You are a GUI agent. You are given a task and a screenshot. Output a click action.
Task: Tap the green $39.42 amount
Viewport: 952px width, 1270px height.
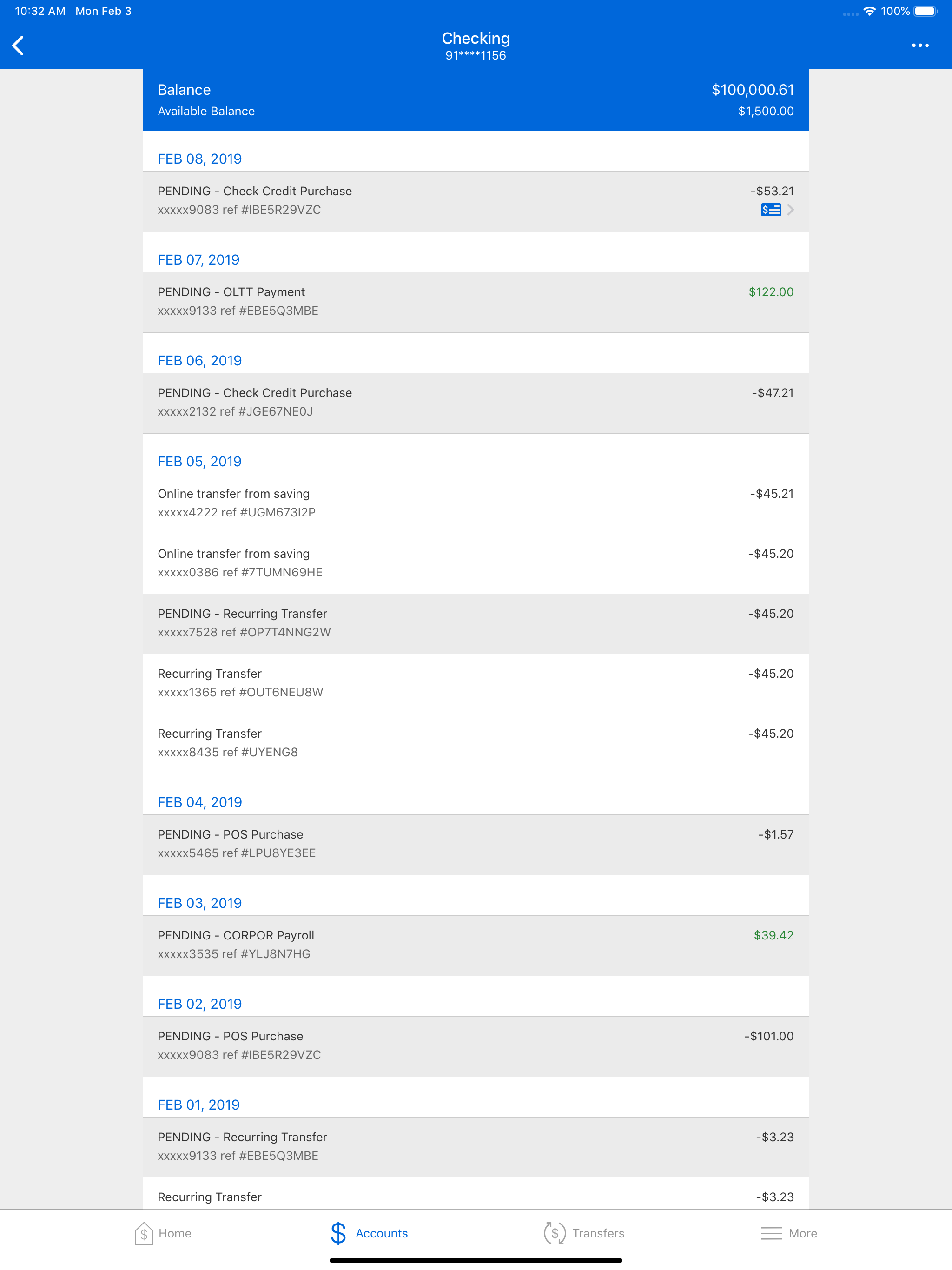click(773, 935)
